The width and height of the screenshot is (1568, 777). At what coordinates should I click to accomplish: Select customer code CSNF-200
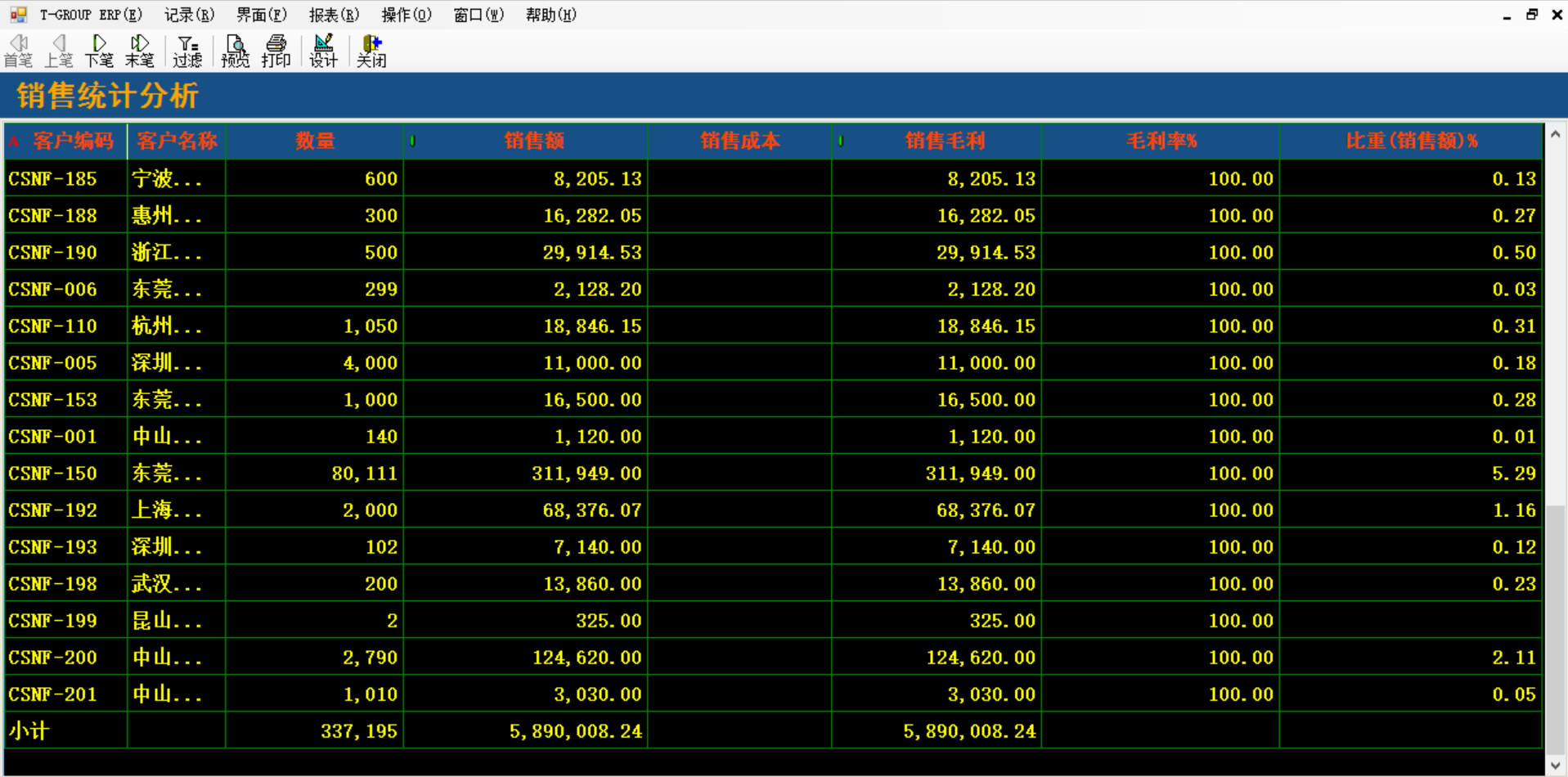[52, 658]
